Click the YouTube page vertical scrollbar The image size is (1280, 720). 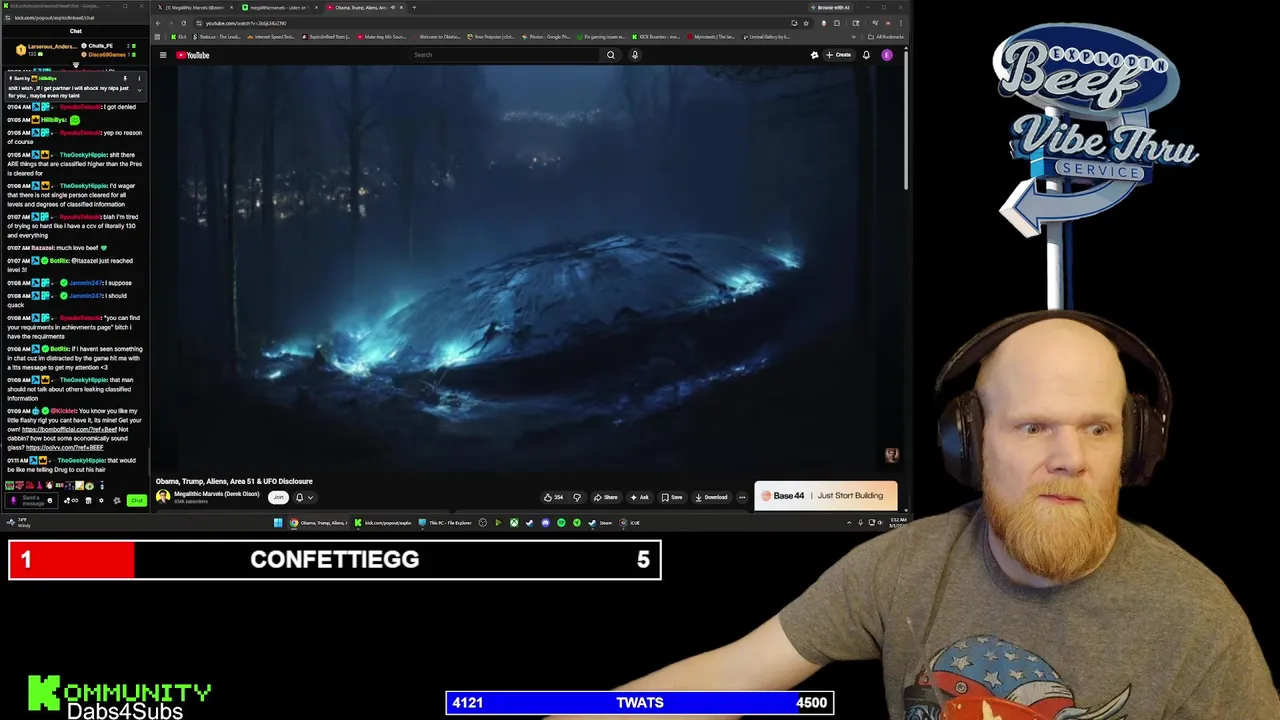click(x=906, y=120)
